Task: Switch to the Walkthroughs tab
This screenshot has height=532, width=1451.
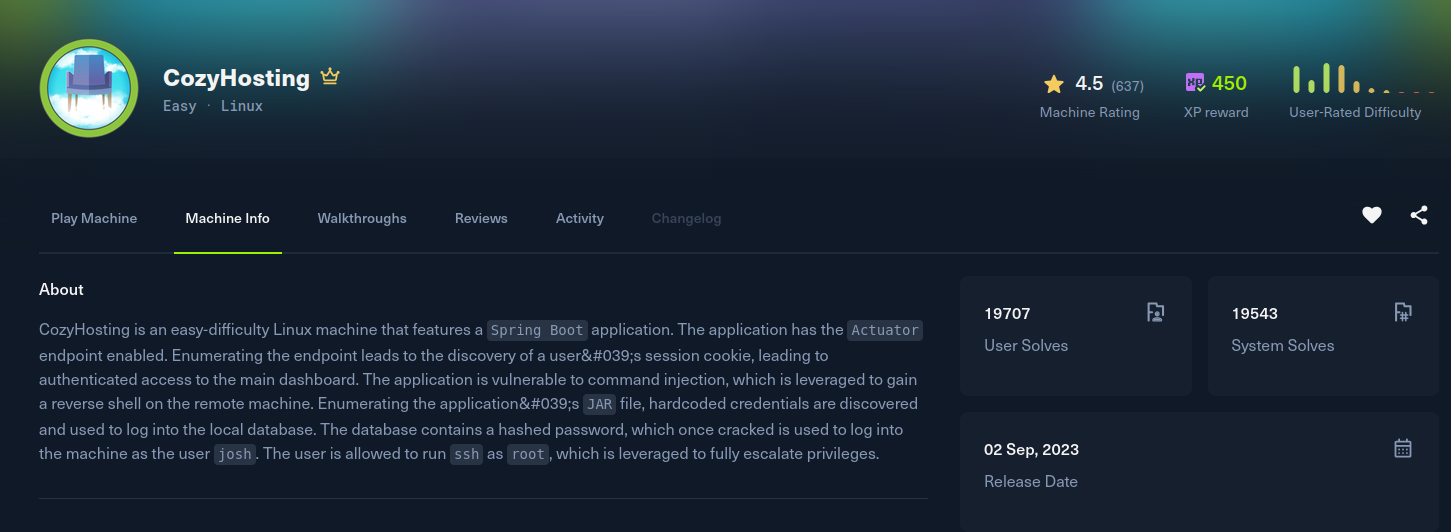Action: pos(362,218)
